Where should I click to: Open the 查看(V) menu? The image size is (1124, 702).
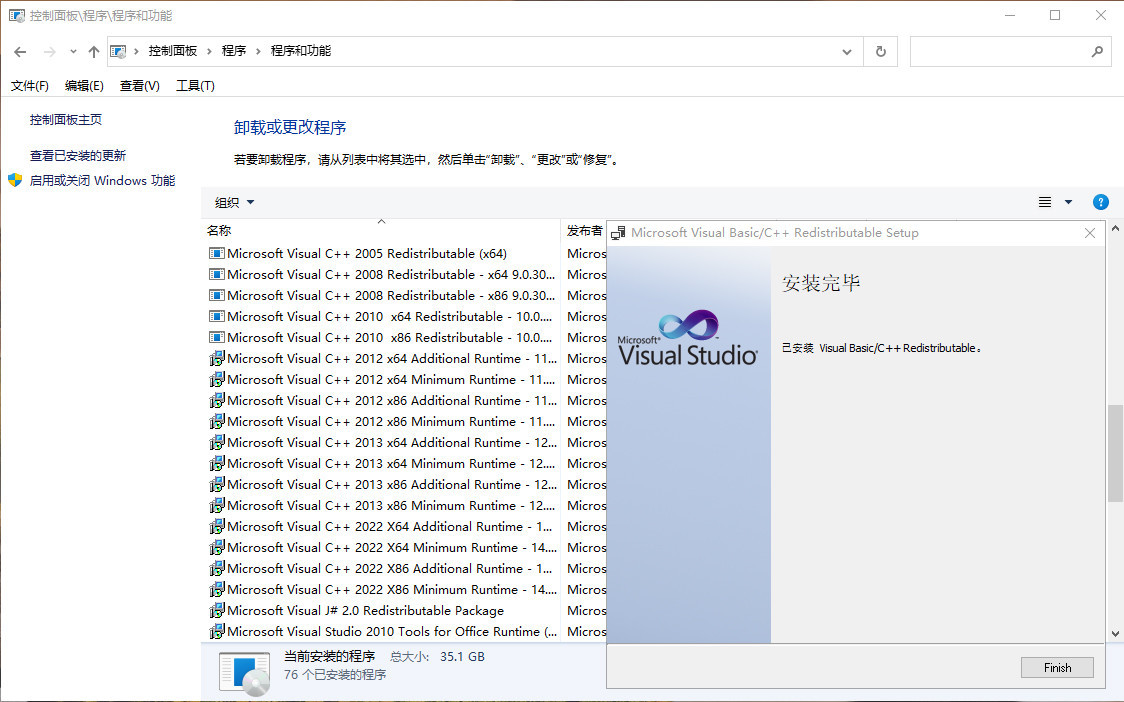click(x=138, y=86)
